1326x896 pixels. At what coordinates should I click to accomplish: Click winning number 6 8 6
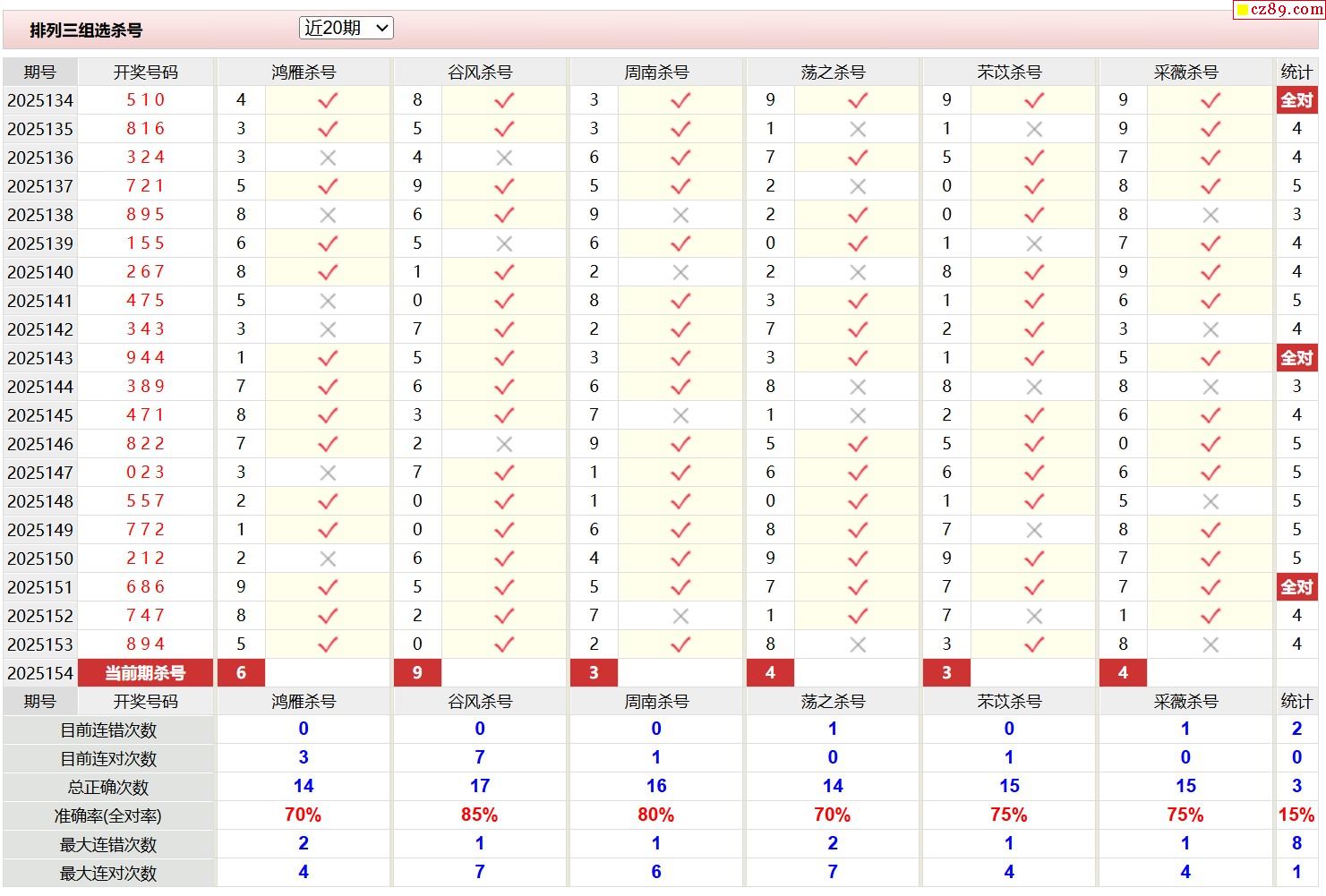pos(146,587)
